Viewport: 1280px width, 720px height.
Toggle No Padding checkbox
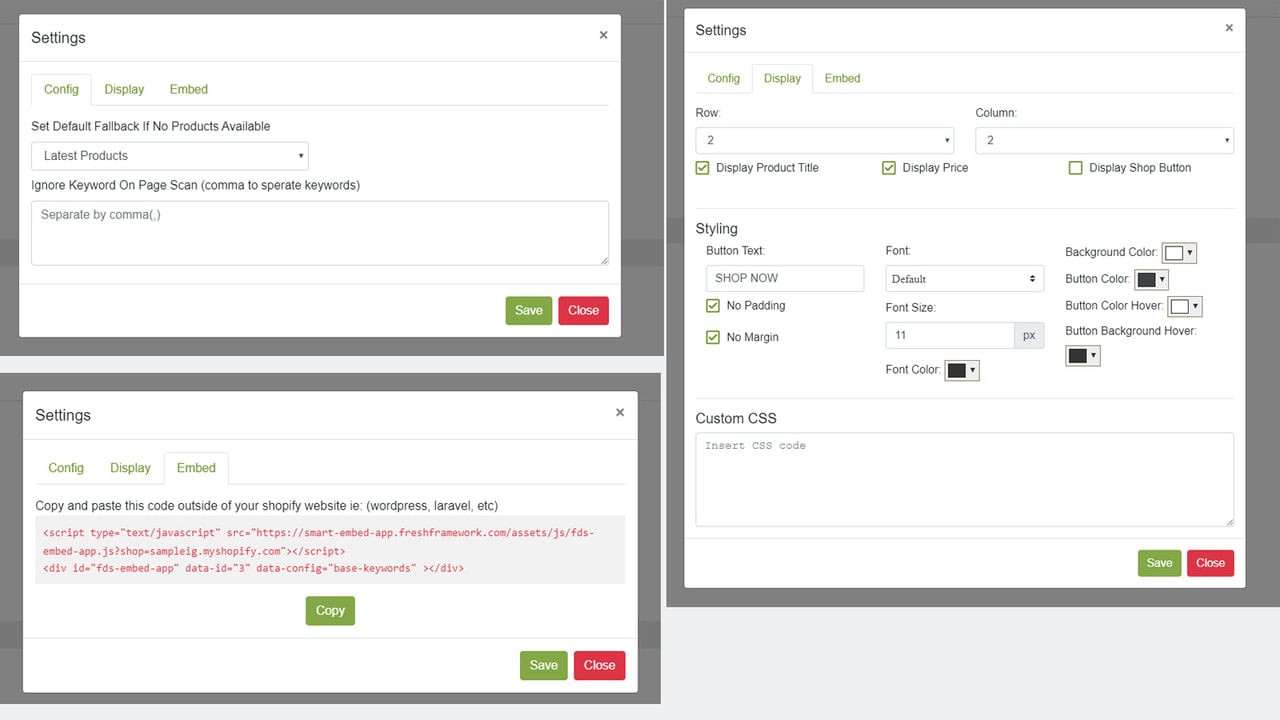[x=713, y=306]
